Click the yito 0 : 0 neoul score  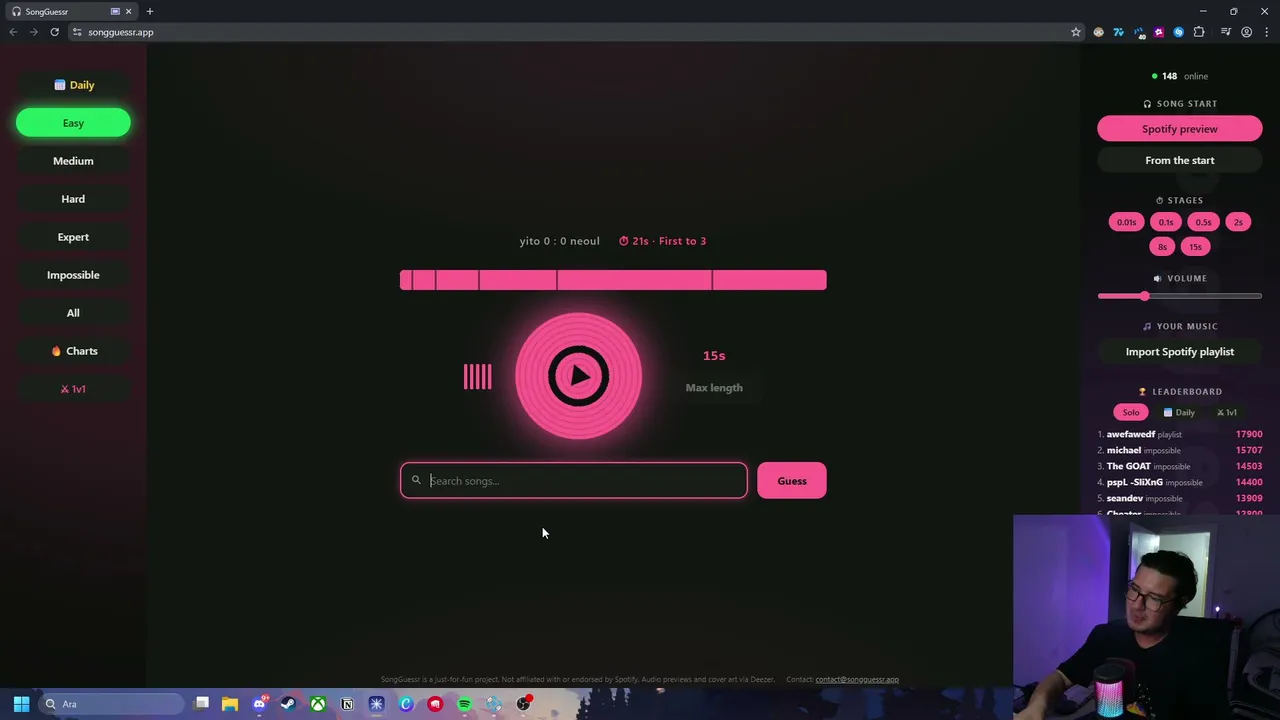[559, 241]
